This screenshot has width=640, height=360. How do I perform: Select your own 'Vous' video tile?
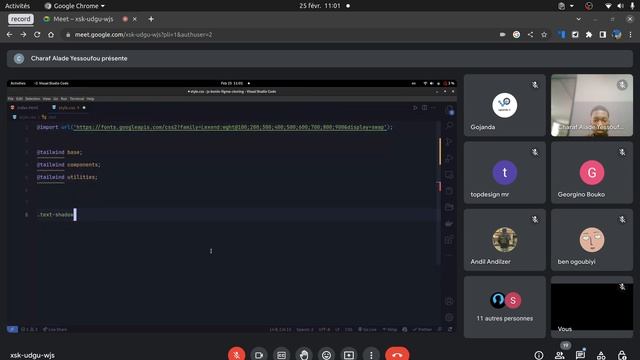click(x=592, y=307)
